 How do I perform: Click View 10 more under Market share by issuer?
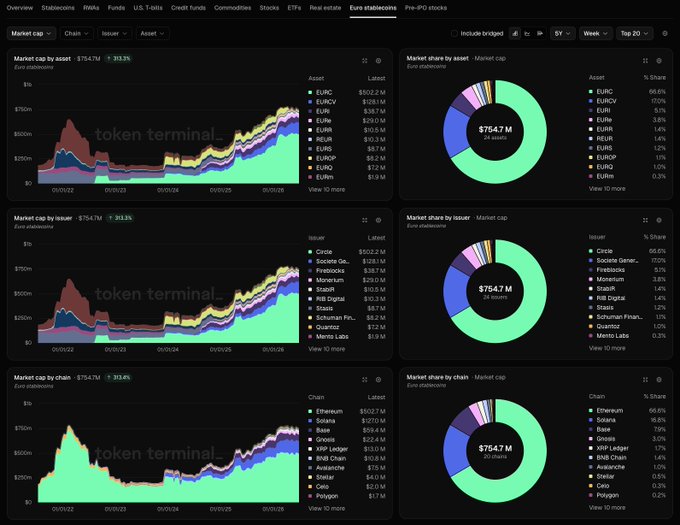point(607,348)
